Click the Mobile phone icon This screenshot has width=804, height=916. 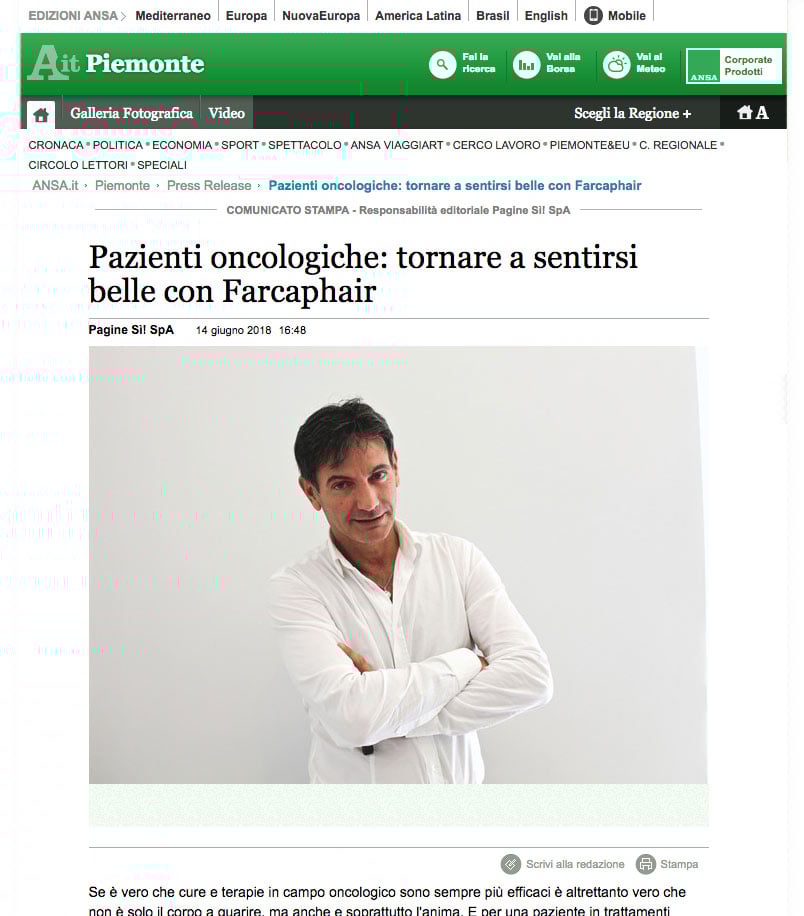pyautogui.click(x=593, y=16)
